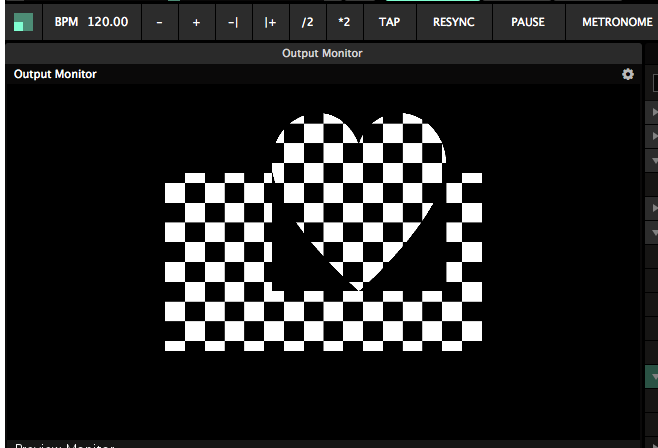Expand the topmost collapsed triangle at right edge
Screen dimensions: 658x448
pos(653,112)
